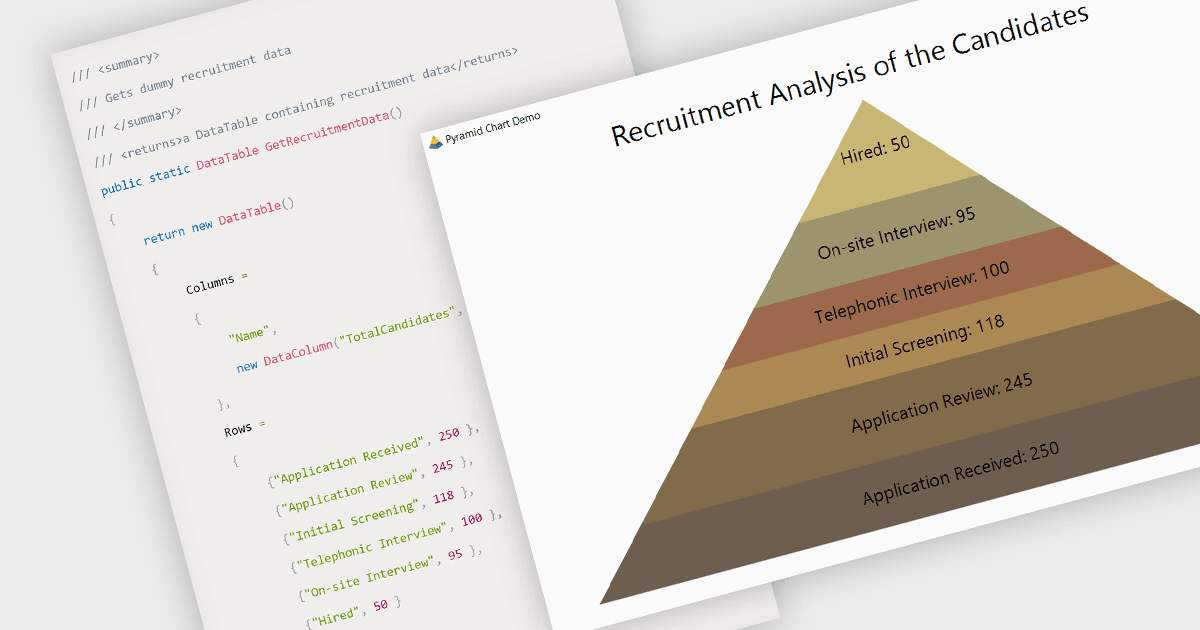Select the 'Pyramid Chart Demo' window title
Viewport: 1200px width, 630px height.
pos(493,130)
